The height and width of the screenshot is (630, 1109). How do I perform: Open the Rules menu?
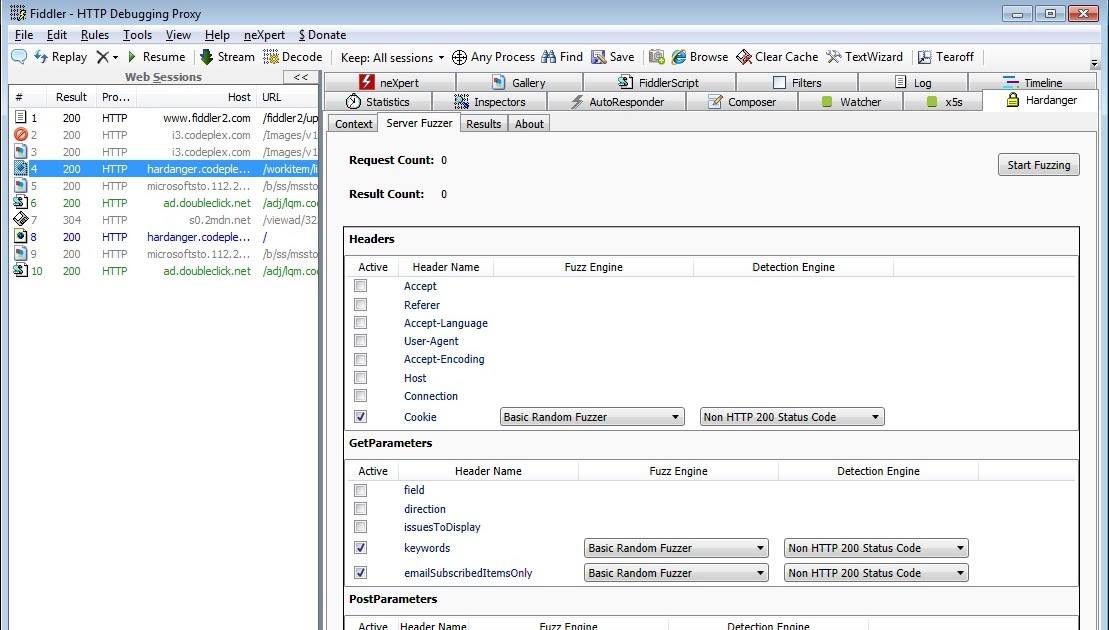[95, 35]
